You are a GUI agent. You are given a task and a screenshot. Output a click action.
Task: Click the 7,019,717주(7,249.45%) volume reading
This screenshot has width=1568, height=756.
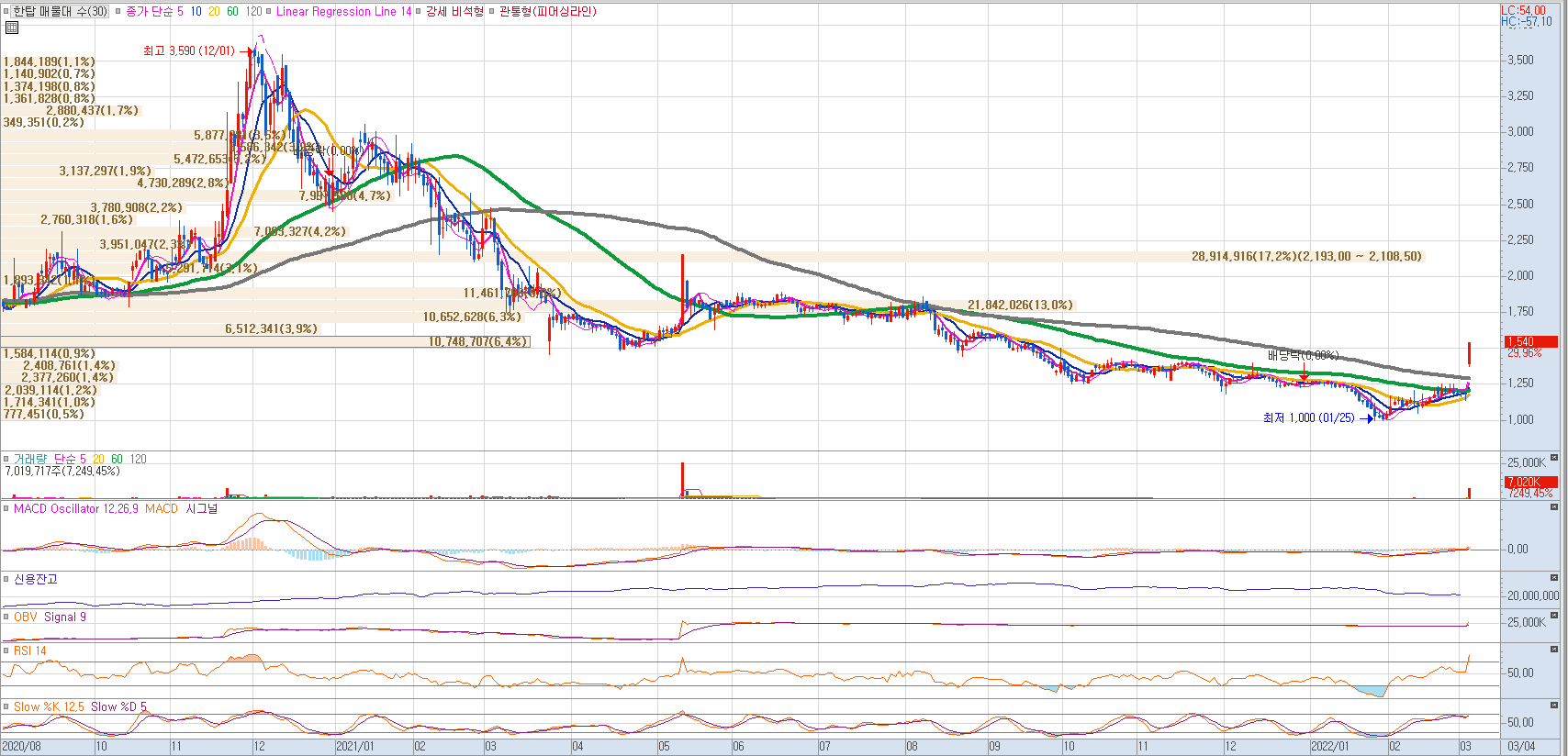[x=62, y=471]
